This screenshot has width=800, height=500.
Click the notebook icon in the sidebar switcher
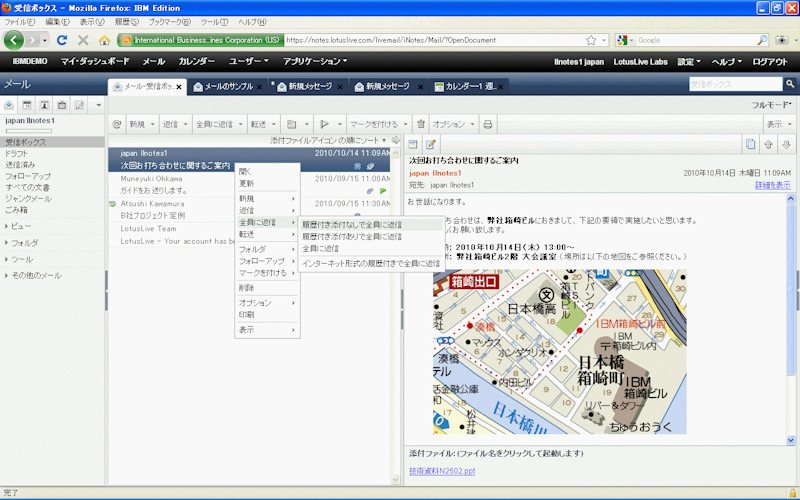coord(79,105)
